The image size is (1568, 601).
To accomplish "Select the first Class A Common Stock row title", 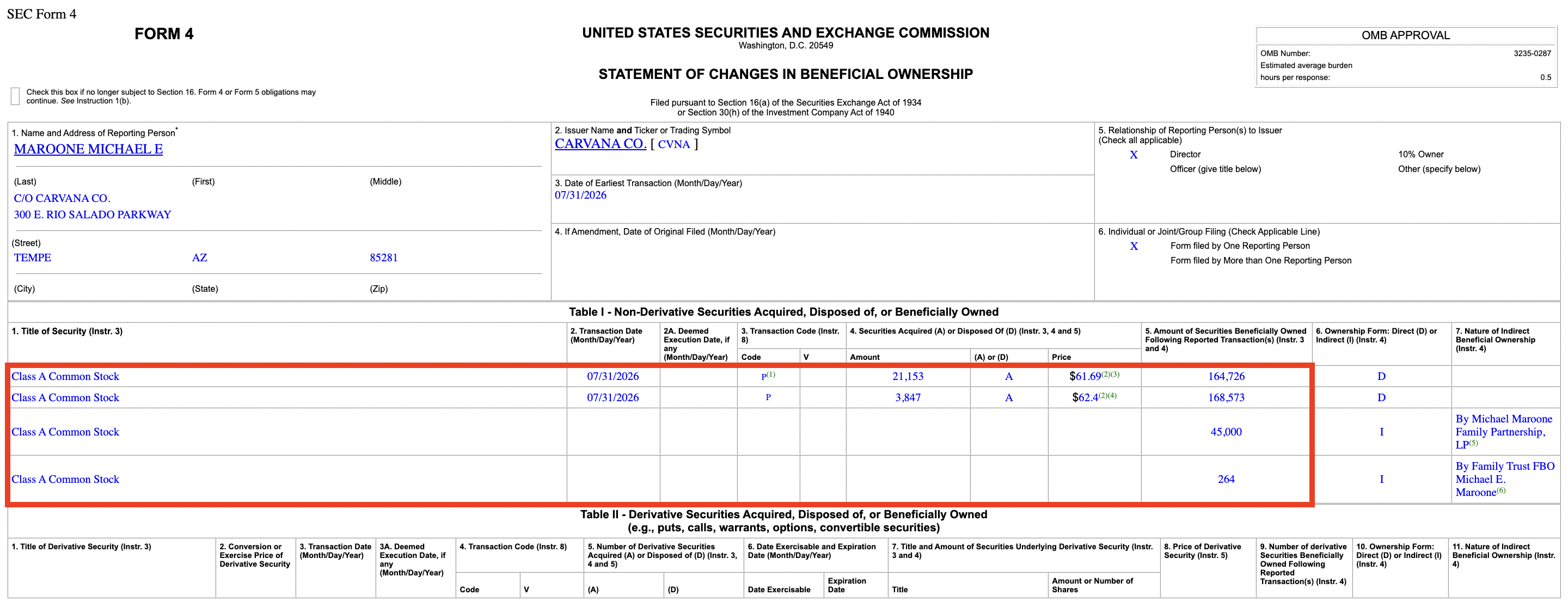I will 65,376.
